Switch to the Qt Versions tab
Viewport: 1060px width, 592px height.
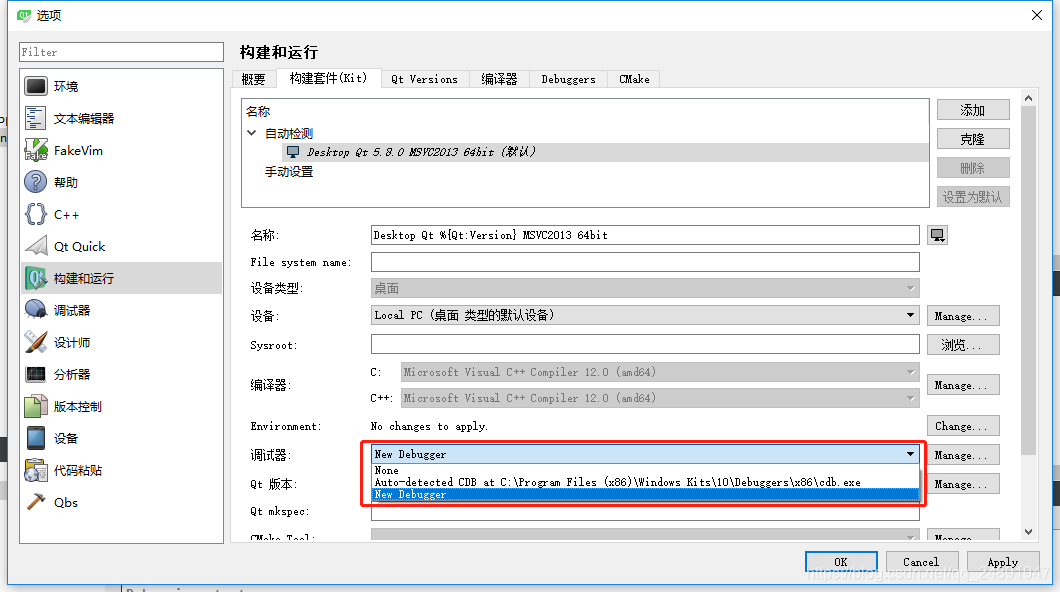(x=425, y=79)
